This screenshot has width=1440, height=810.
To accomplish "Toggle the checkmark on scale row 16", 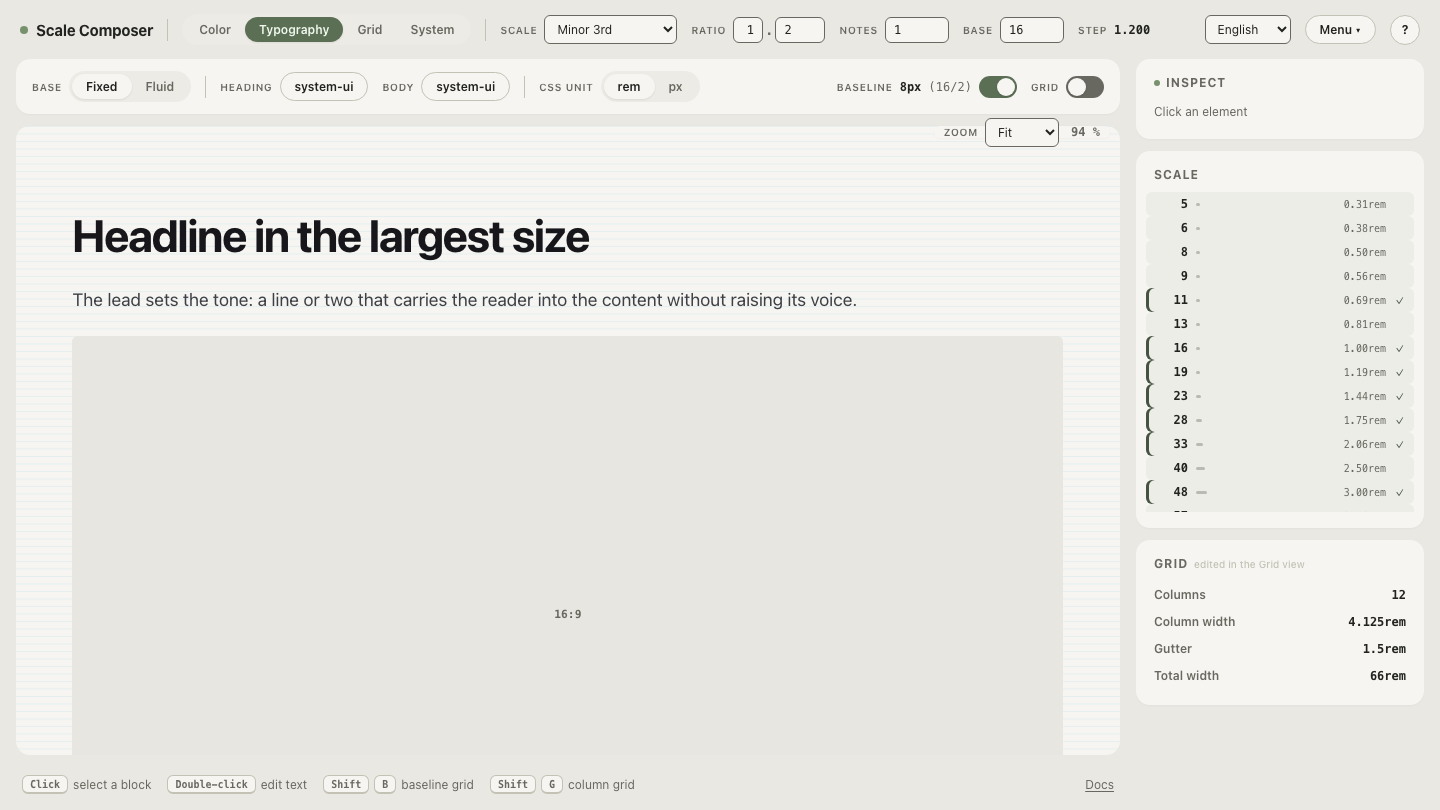I will [1400, 348].
